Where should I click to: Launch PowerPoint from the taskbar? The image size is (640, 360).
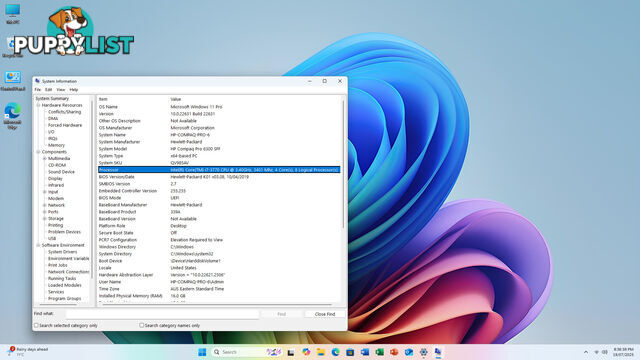[x=394, y=352]
